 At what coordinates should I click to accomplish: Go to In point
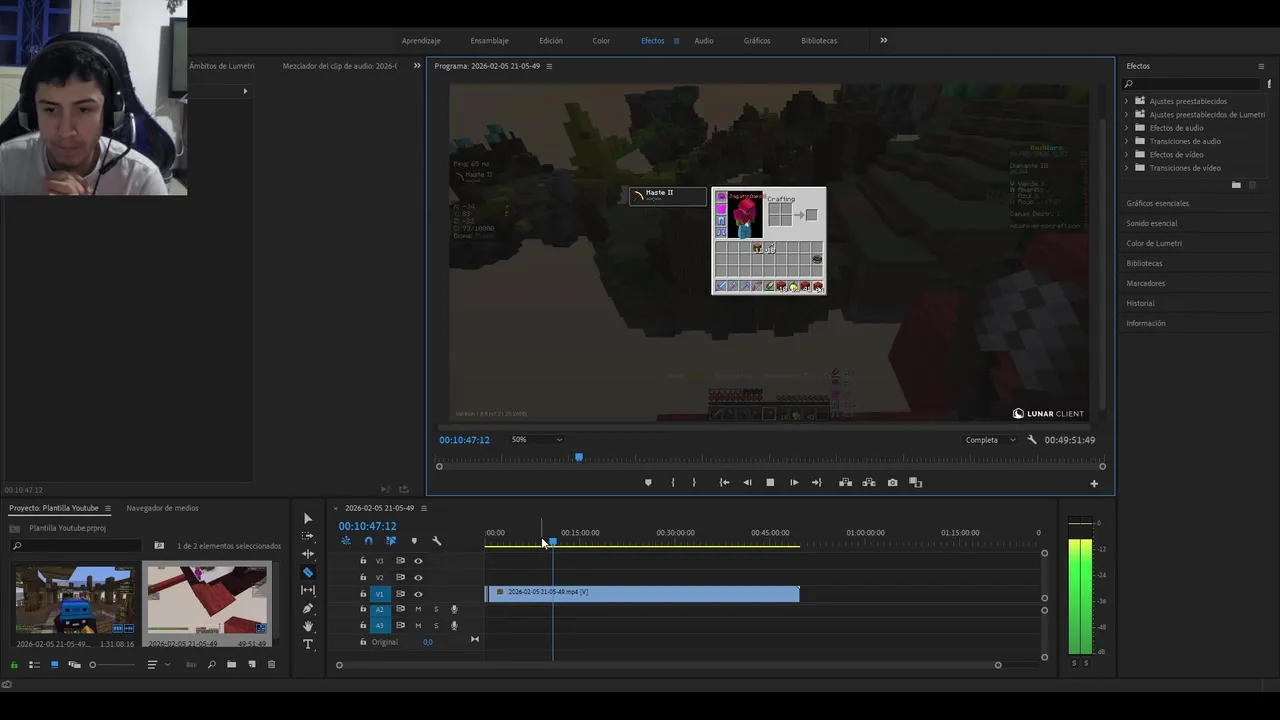pyautogui.click(x=724, y=483)
